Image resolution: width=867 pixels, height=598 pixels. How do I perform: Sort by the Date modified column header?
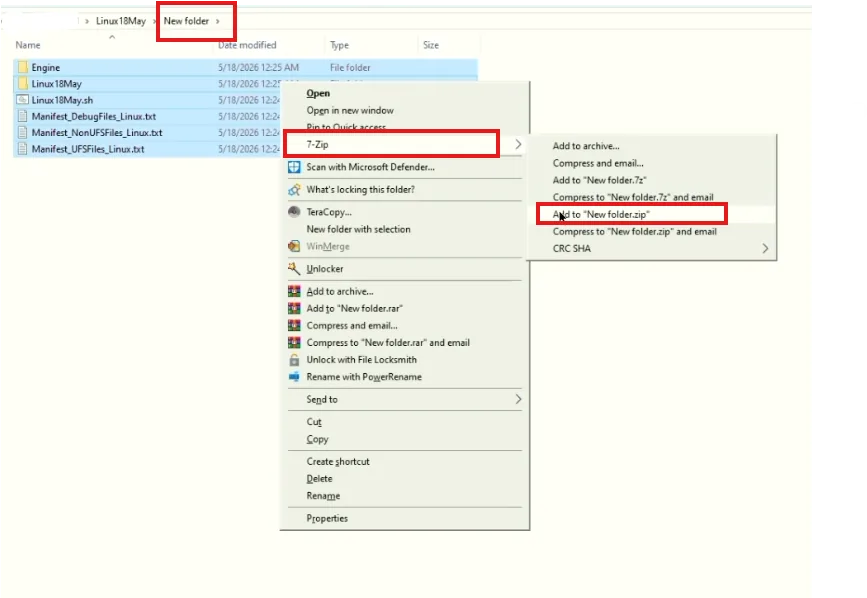pos(247,45)
